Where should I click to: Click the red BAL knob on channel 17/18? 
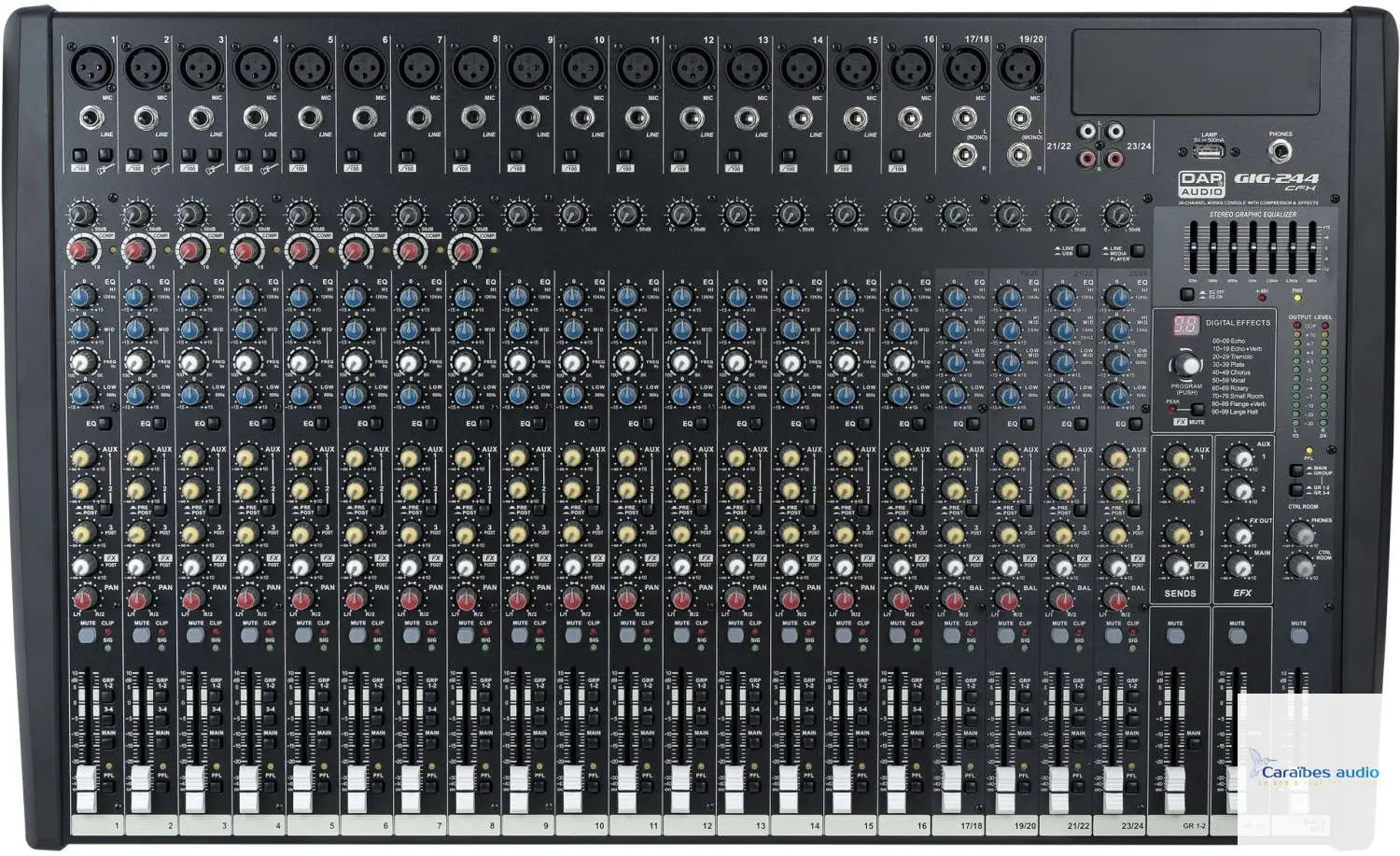tap(953, 598)
